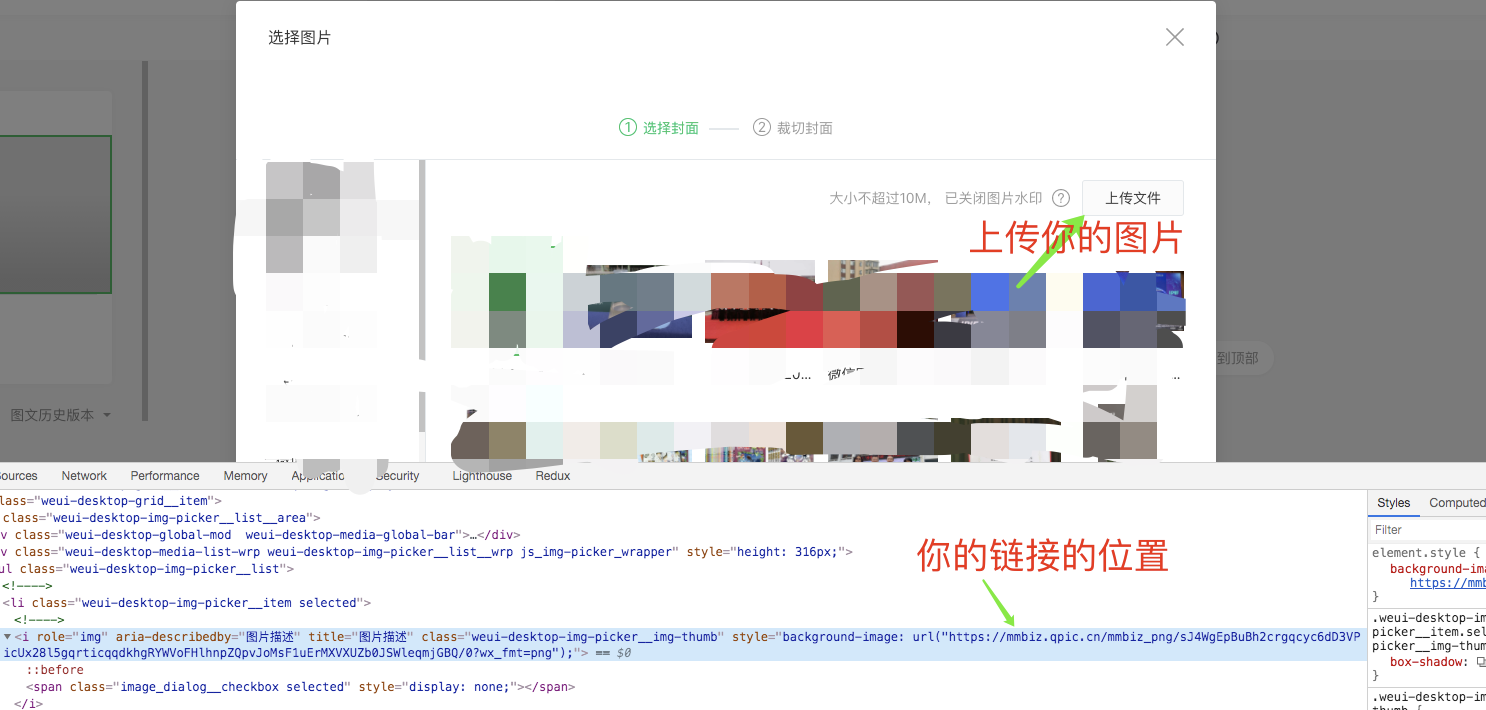Open the Lighthouse DevTools panel
Screen dimensions: 1486x710
click(x=481, y=476)
